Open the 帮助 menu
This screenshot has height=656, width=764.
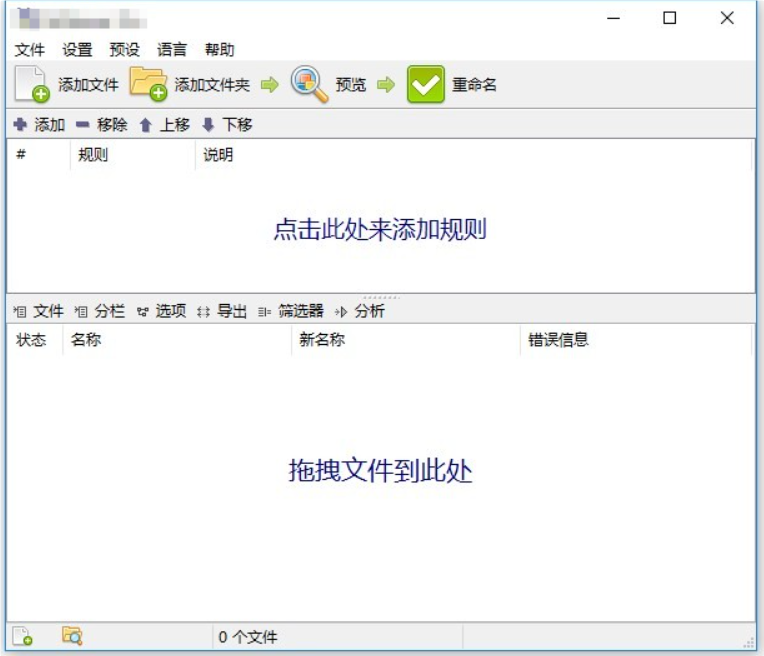point(219,50)
